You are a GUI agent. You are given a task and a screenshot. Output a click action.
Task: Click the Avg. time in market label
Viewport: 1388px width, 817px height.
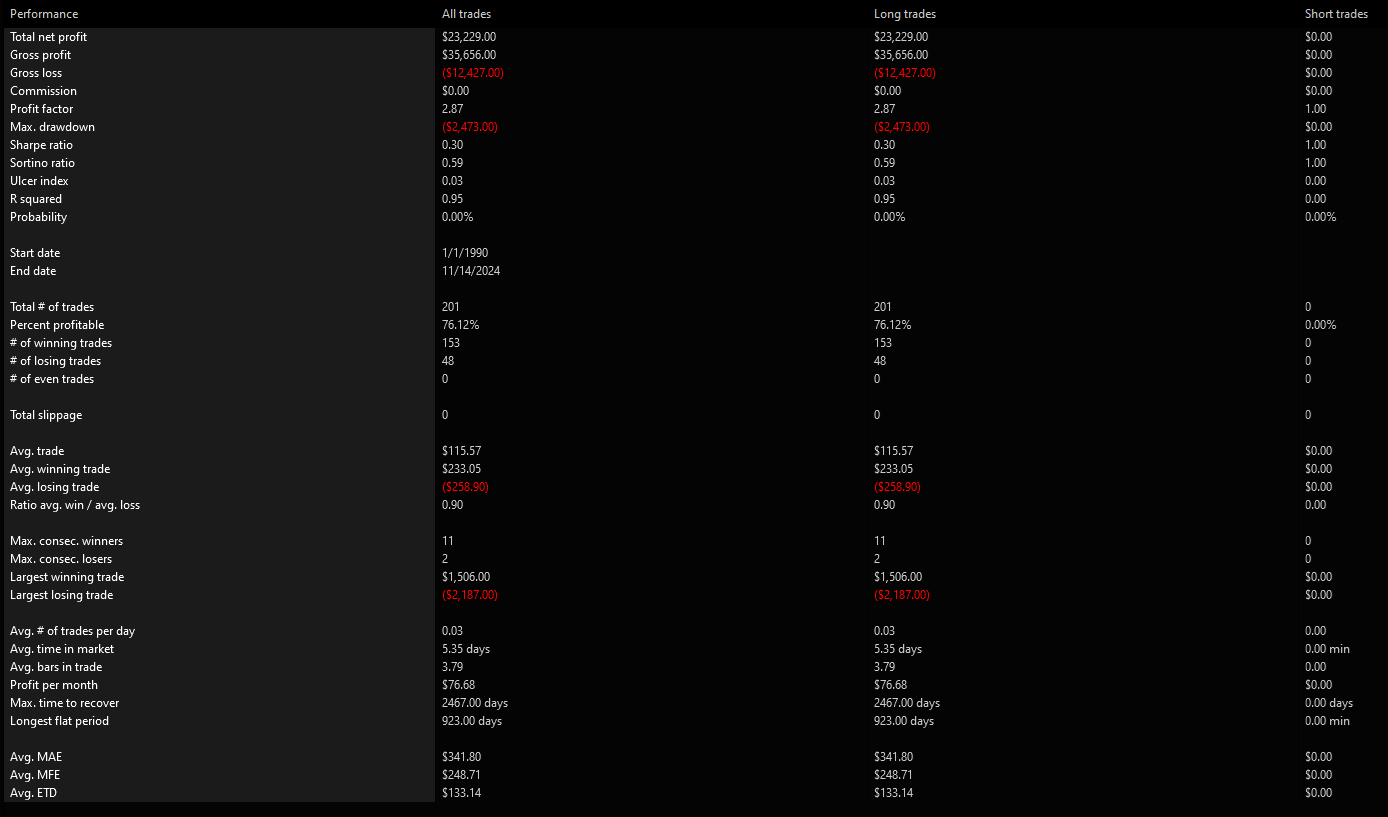pyautogui.click(x=62, y=649)
